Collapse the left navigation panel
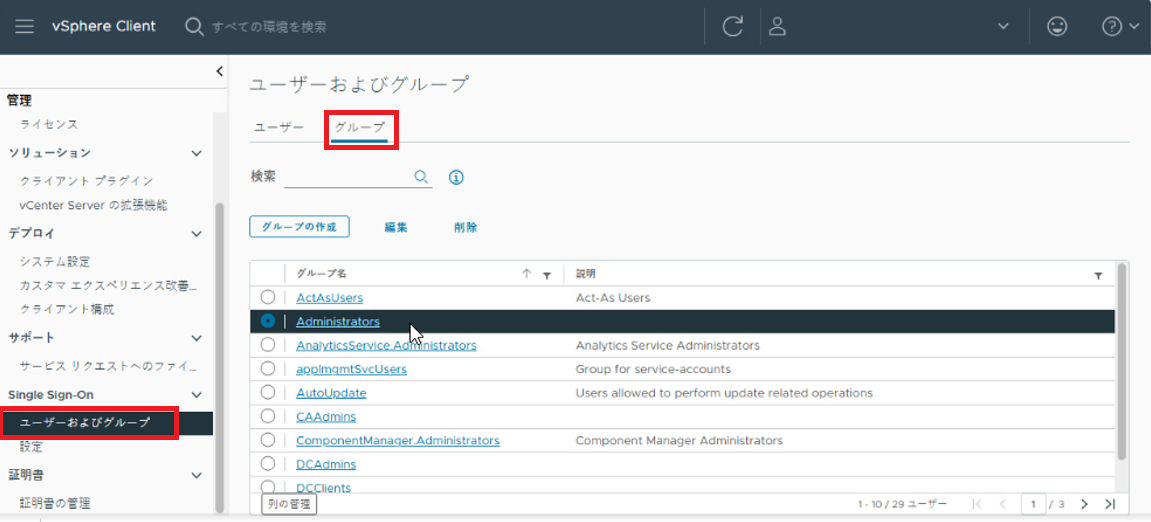Image resolution: width=1151 pixels, height=522 pixels. pos(219,70)
